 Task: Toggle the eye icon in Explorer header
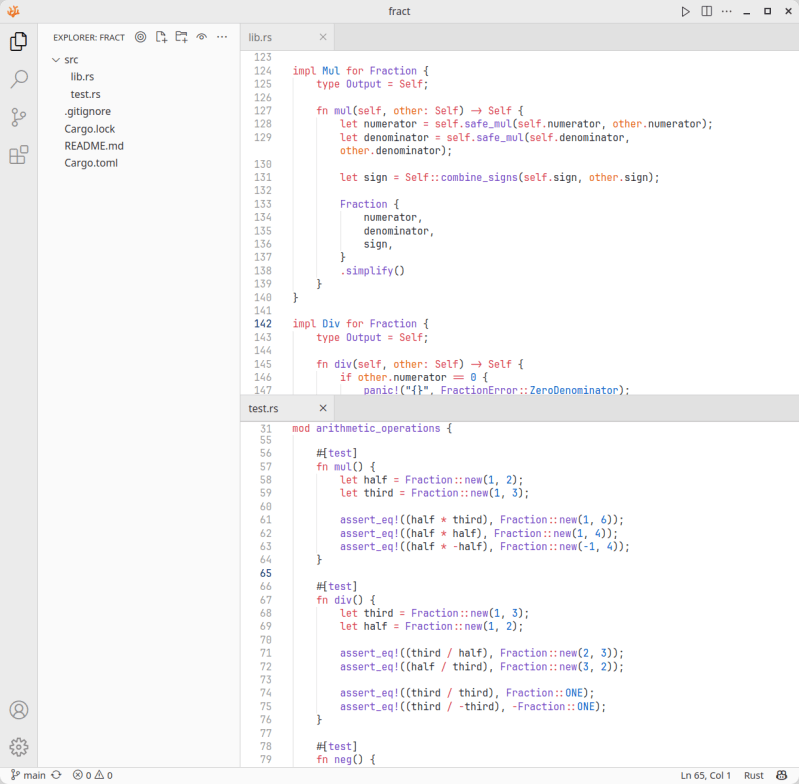coord(202,37)
